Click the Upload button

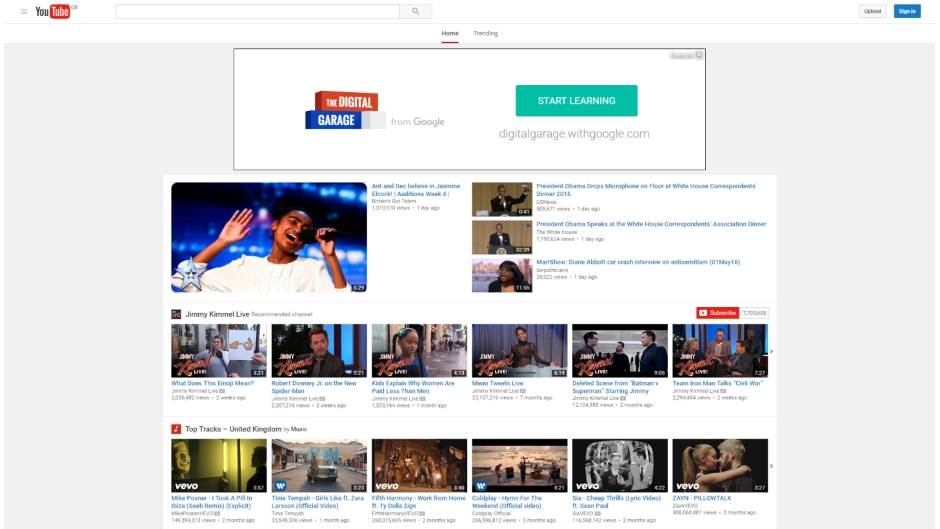point(872,11)
